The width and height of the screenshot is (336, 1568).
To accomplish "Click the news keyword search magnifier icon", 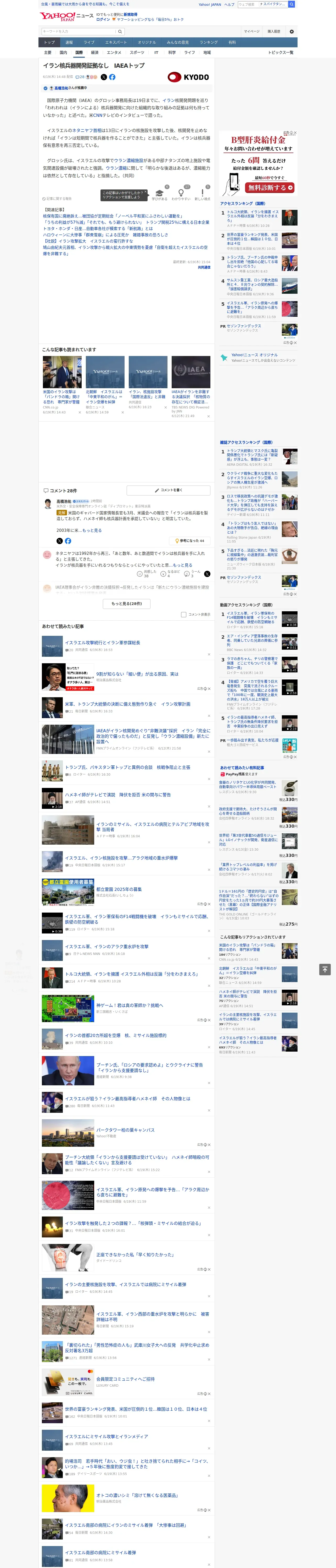I will pos(120,32).
